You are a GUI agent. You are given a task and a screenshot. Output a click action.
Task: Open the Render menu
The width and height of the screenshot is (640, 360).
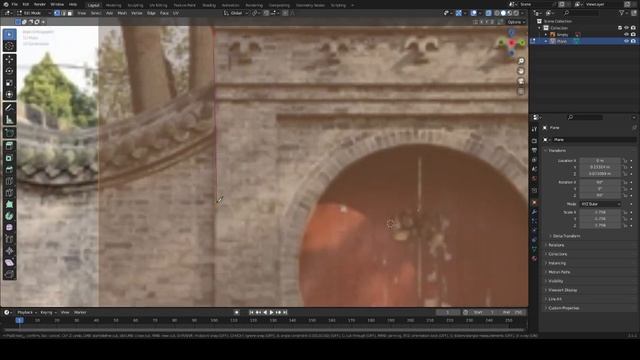point(40,4)
